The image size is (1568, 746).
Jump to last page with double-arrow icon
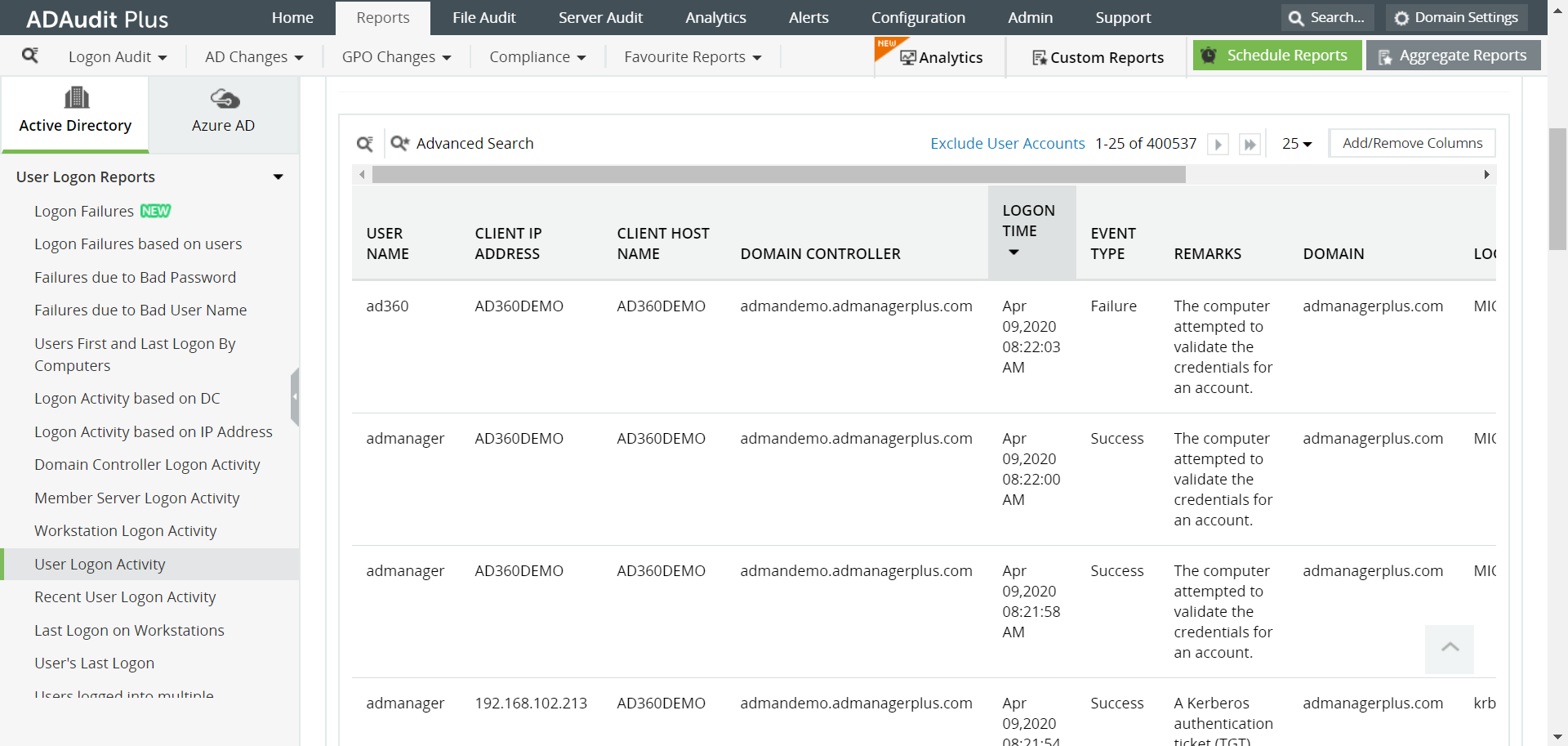pyautogui.click(x=1249, y=144)
